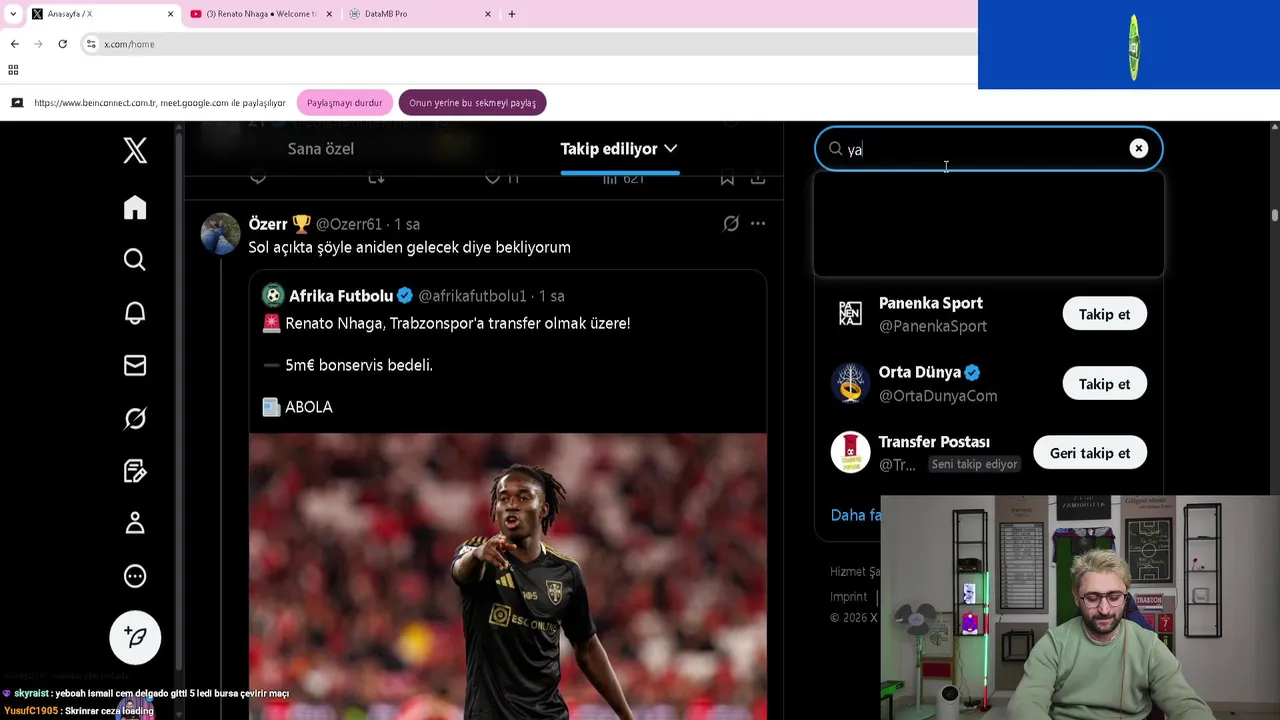Open Afrika Futbolu avatar in quoted post
The height and width of the screenshot is (720, 1280).
click(273, 296)
